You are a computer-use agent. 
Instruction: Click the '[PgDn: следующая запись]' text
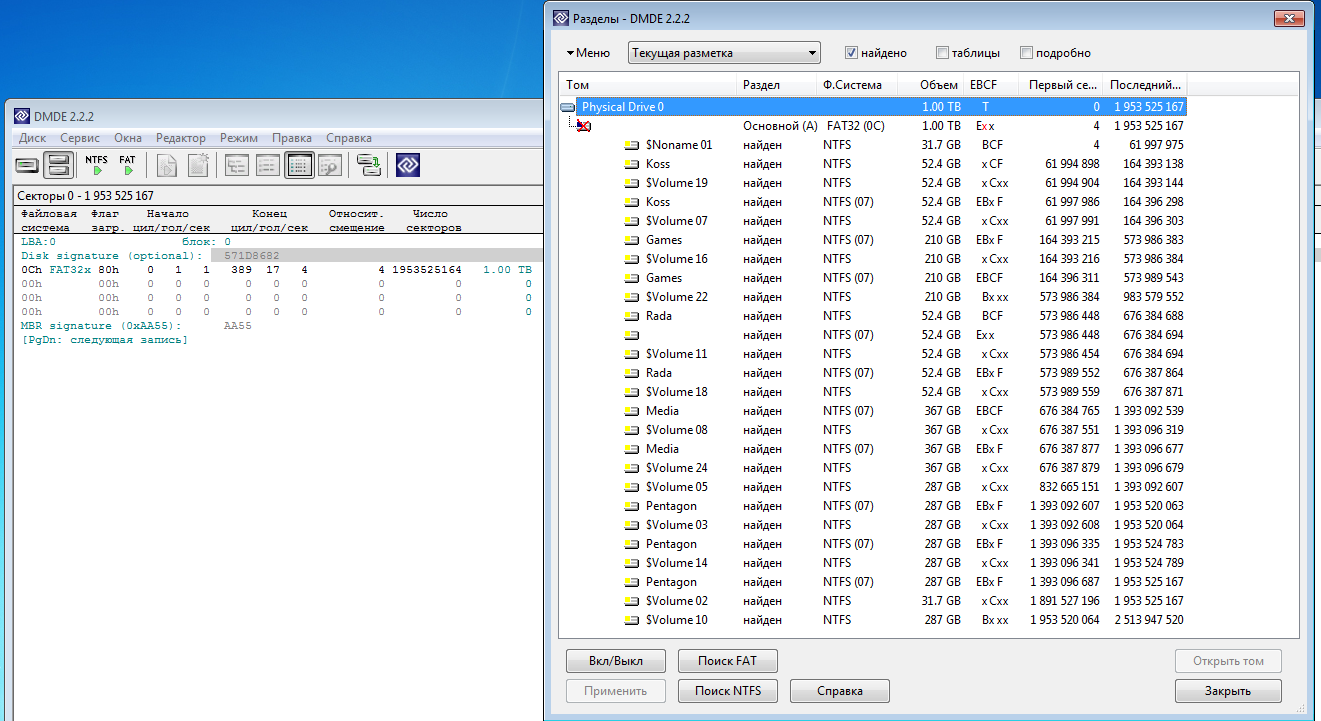click(104, 340)
